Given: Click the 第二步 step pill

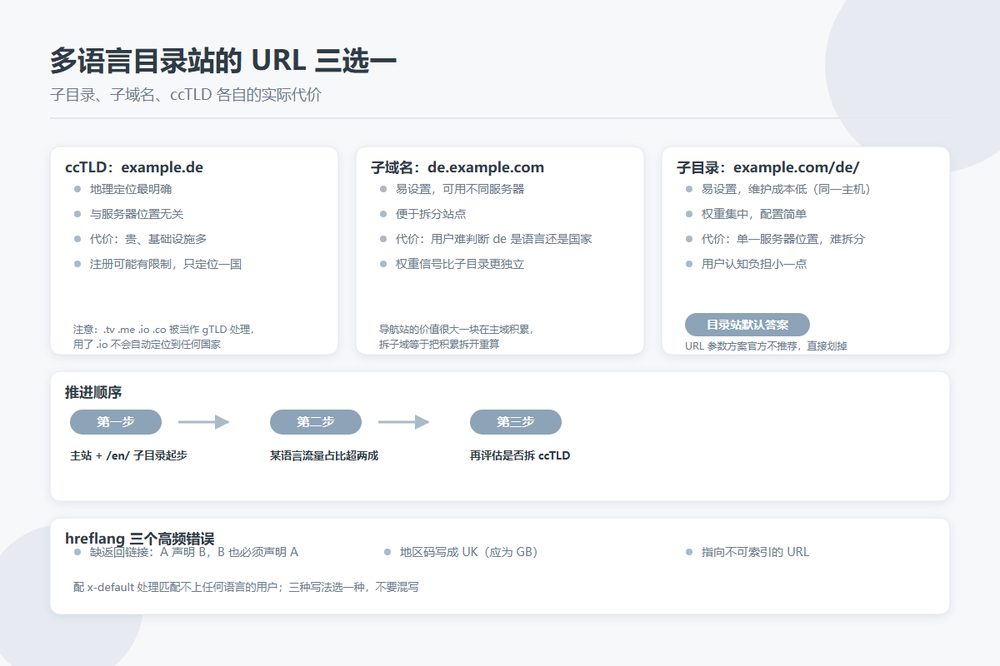Looking at the screenshot, I should (316, 422).
